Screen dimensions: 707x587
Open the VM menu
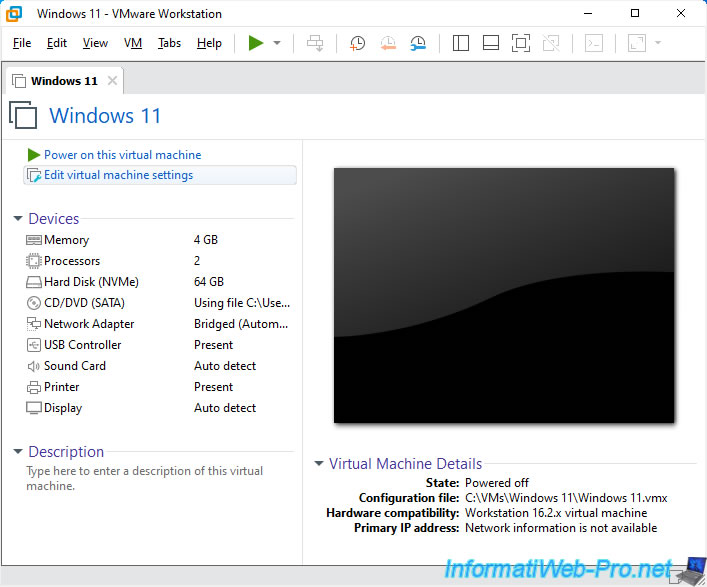point(133,43)
